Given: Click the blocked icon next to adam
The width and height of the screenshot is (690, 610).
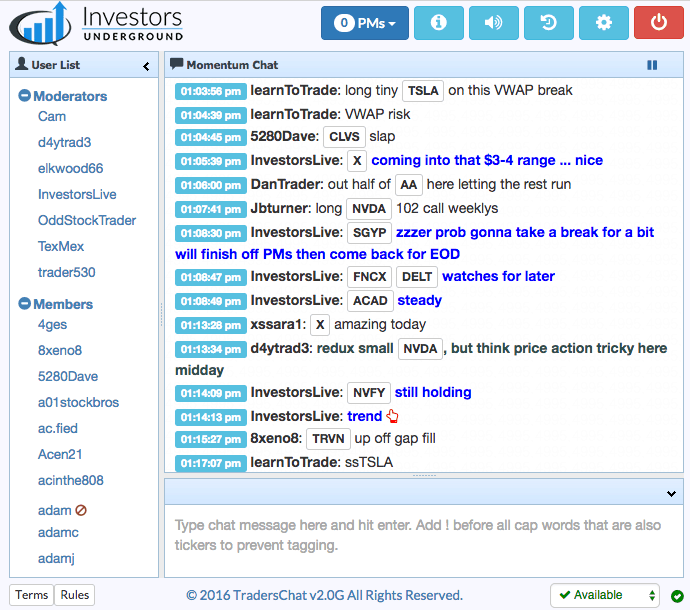Looking at the screenshot, I should (81, 510).
